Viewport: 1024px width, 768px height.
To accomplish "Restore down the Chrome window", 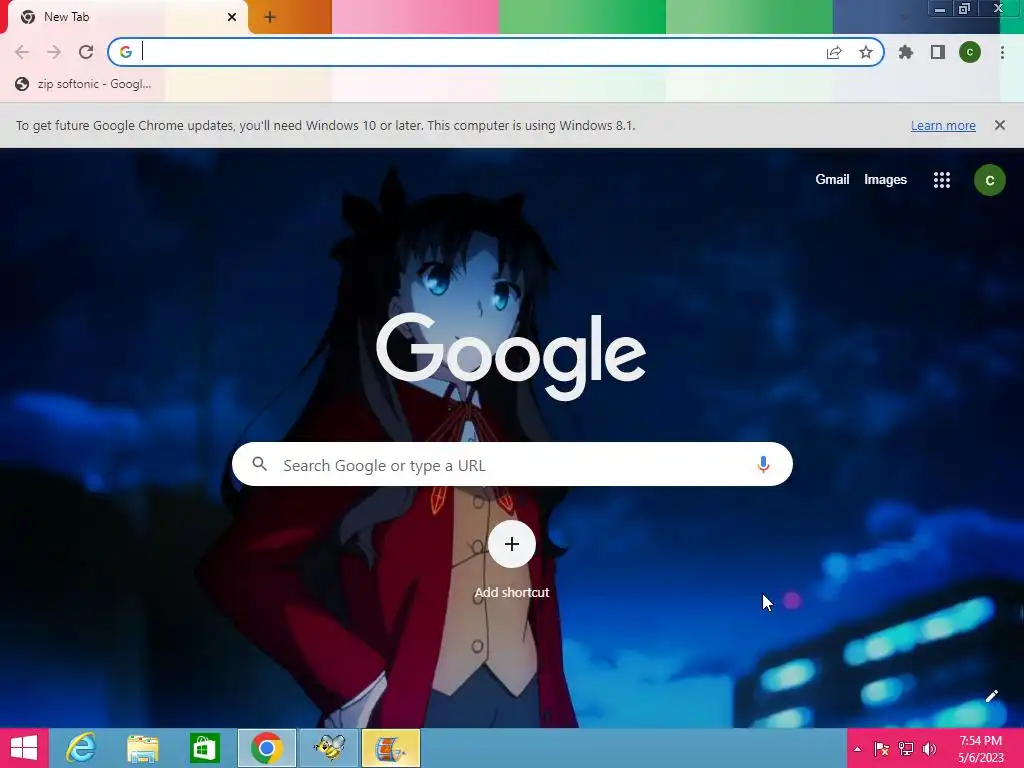I will coord(965,9).
